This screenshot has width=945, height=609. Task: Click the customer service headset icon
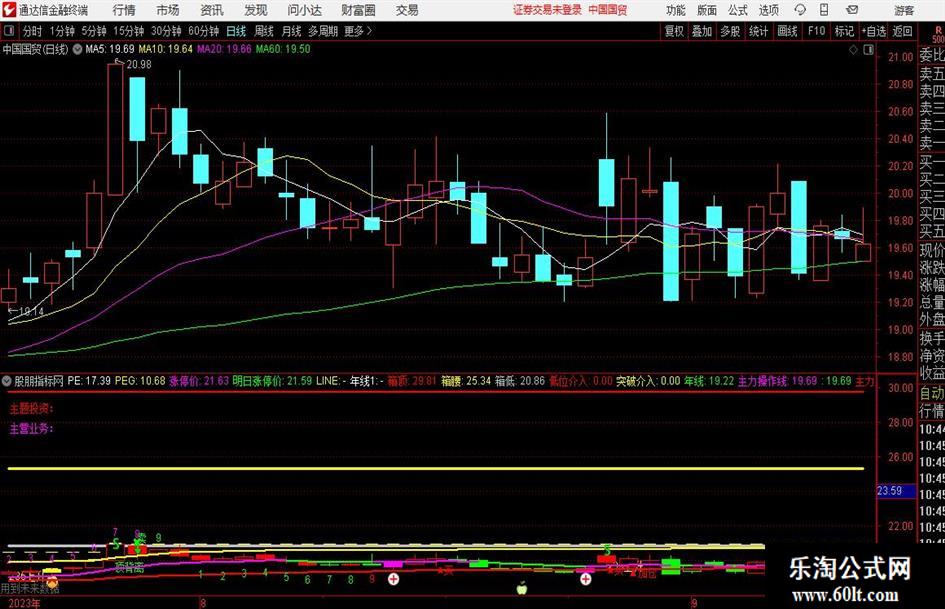click(800, 10)
